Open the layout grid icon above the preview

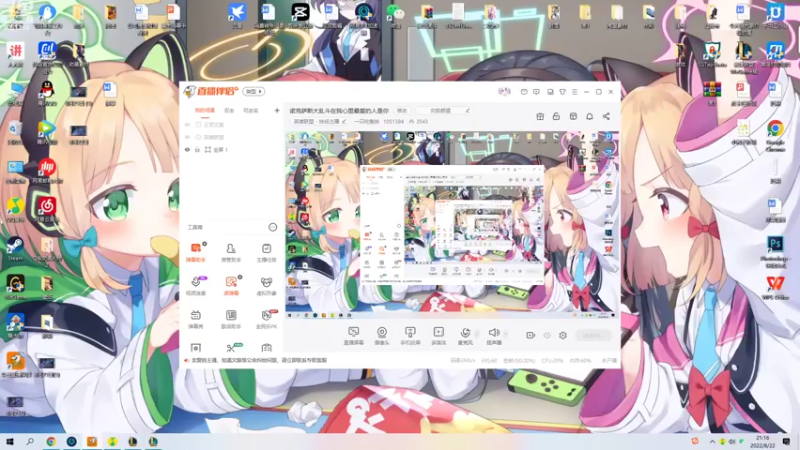click(x=573, y=116)
